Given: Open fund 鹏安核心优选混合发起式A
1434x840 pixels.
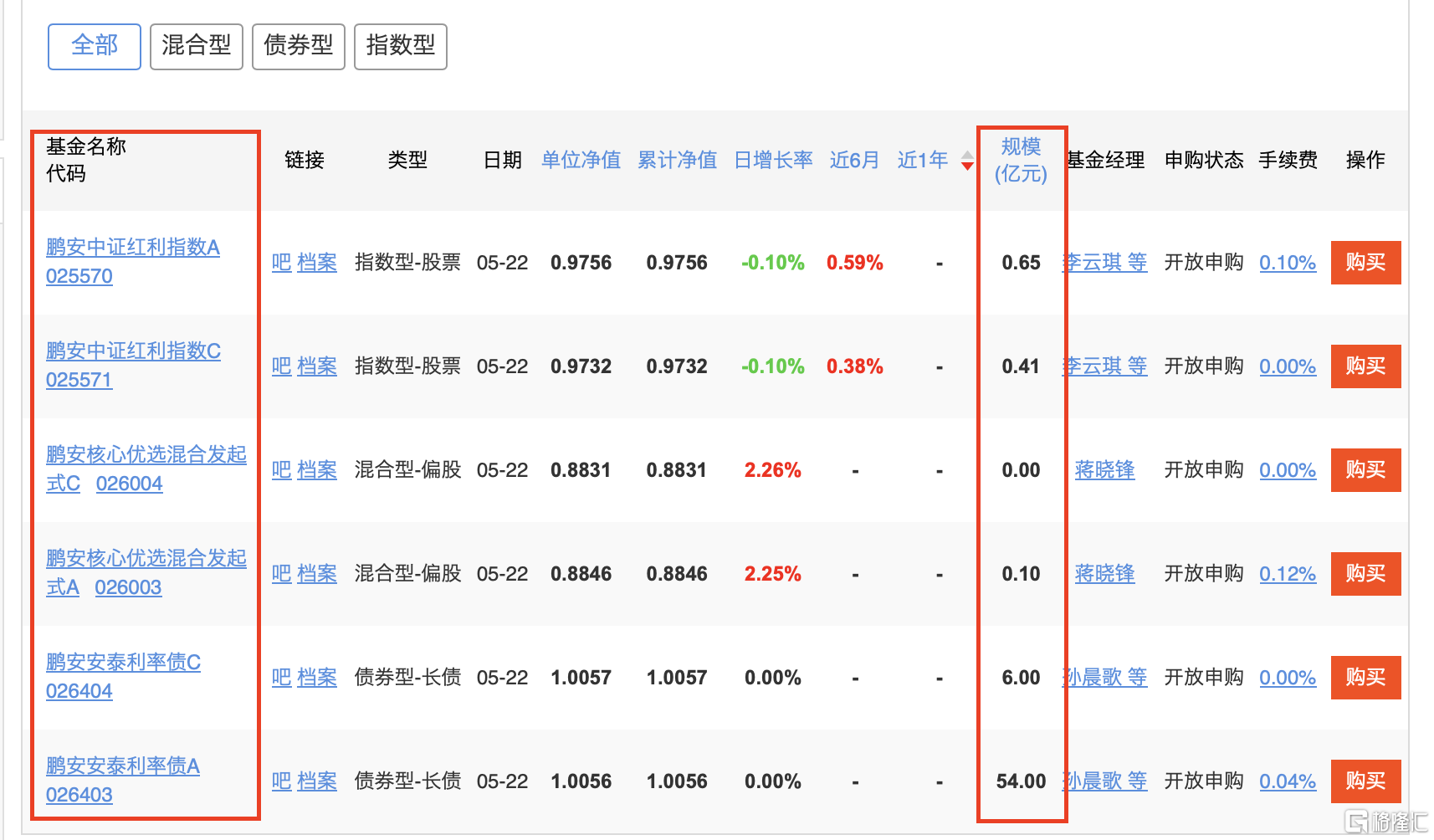Looking at the screenshot, I should pos(146,573).
